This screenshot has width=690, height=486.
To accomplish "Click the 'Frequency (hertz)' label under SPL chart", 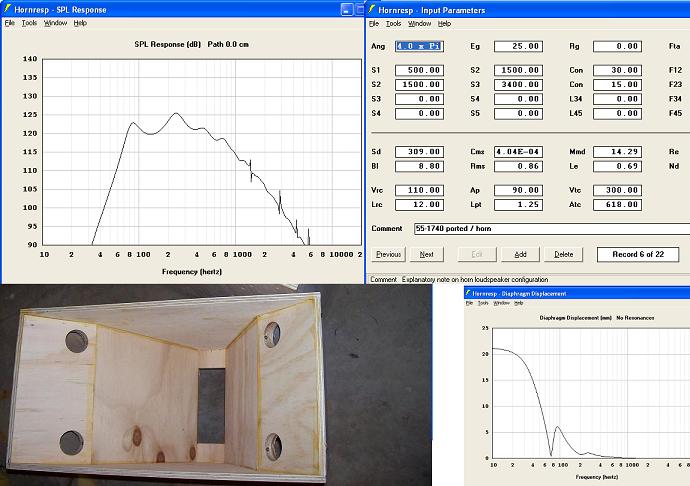I will pos(192,272).
